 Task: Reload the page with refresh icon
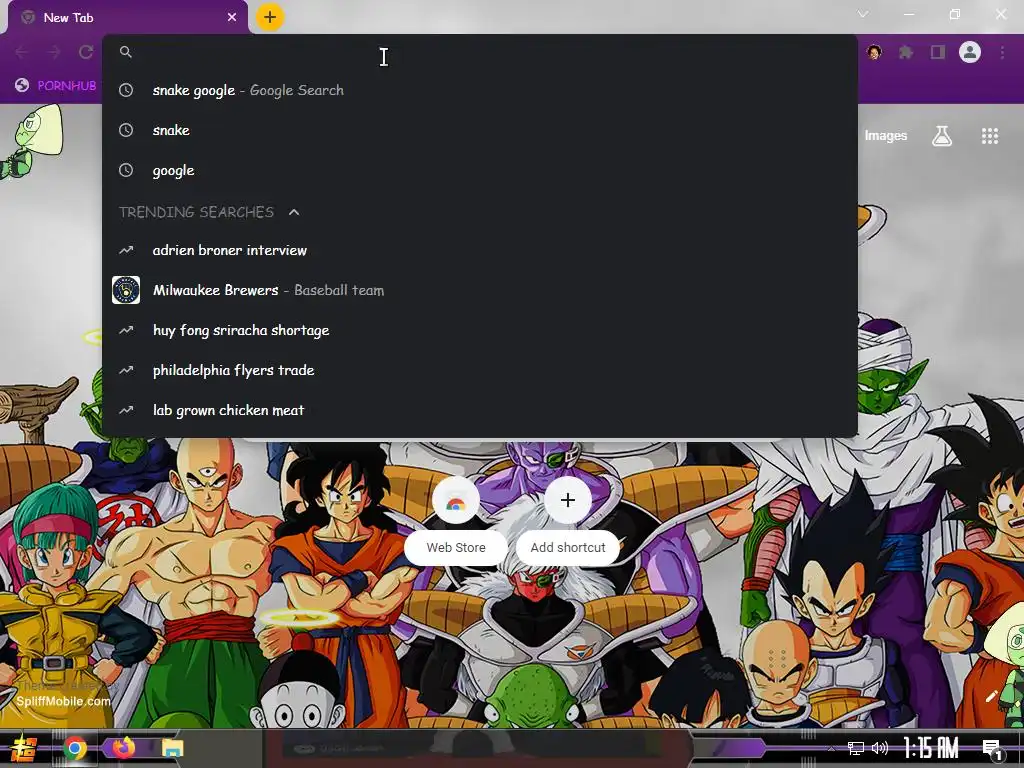86,52
